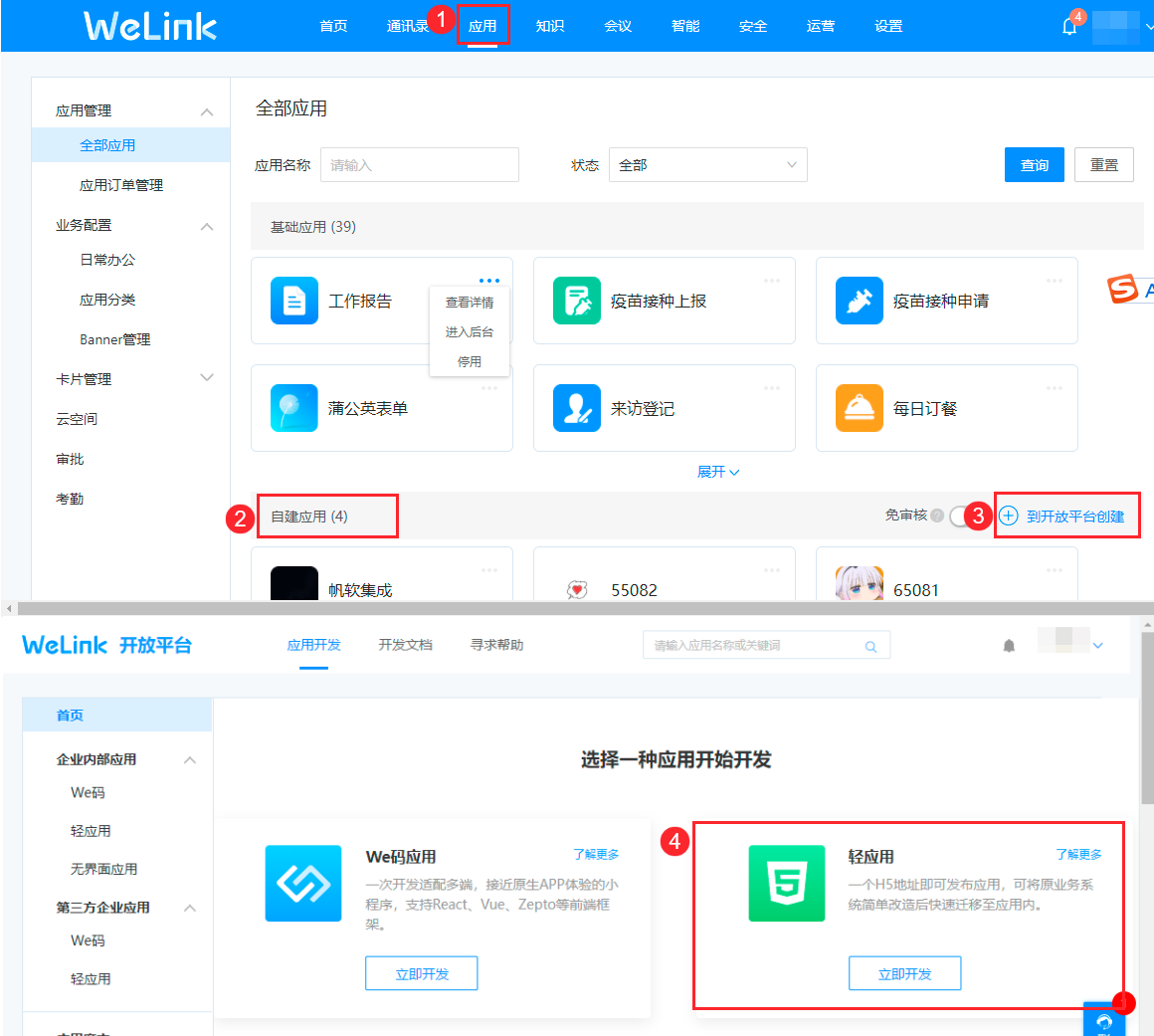This screenshot has width=1154, height=1036.
Task: Click the open platform app search box
Action: (766, 645)
